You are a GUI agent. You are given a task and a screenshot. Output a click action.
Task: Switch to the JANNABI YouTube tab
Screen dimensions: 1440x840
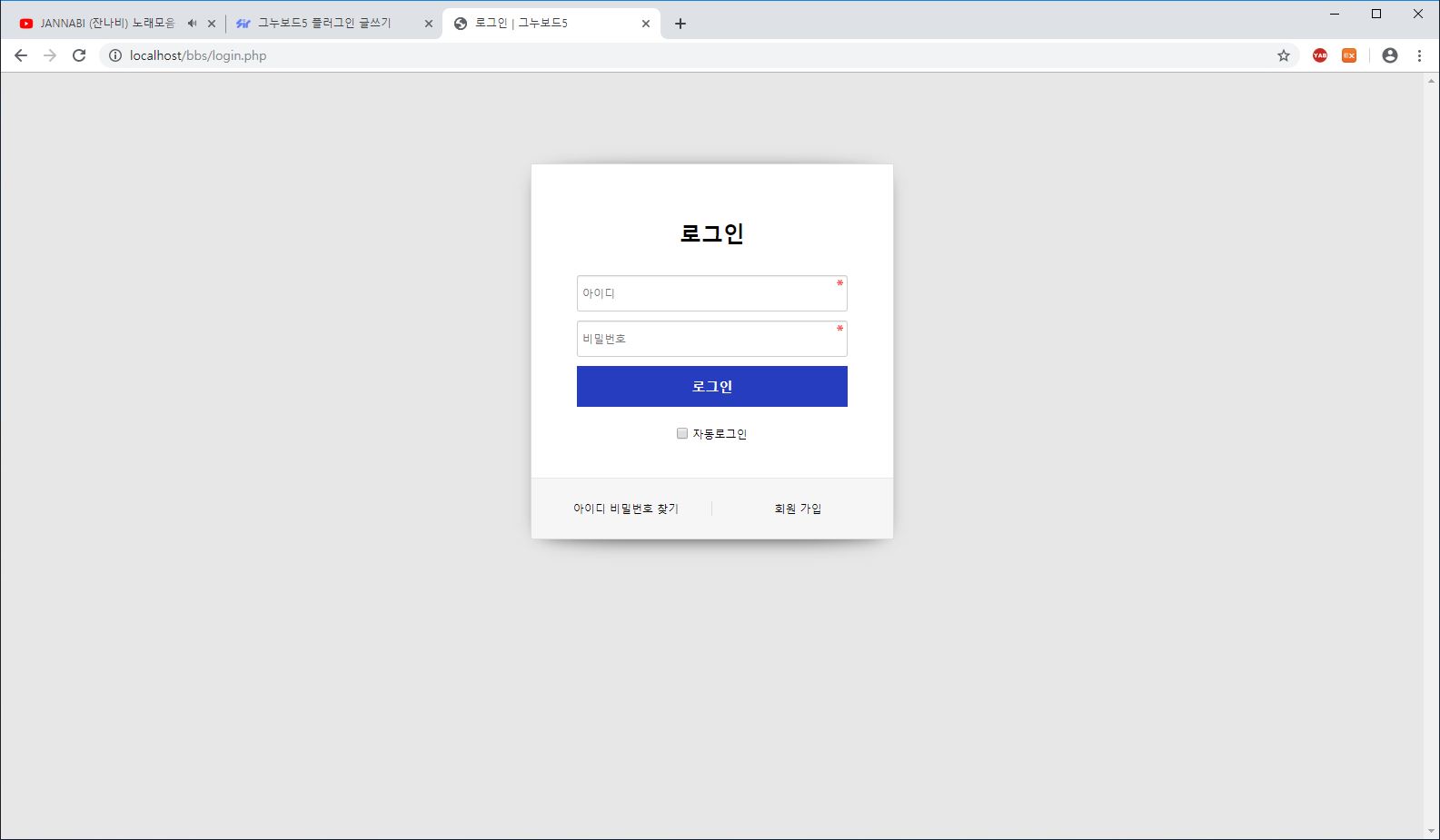(x=100, y=24)
